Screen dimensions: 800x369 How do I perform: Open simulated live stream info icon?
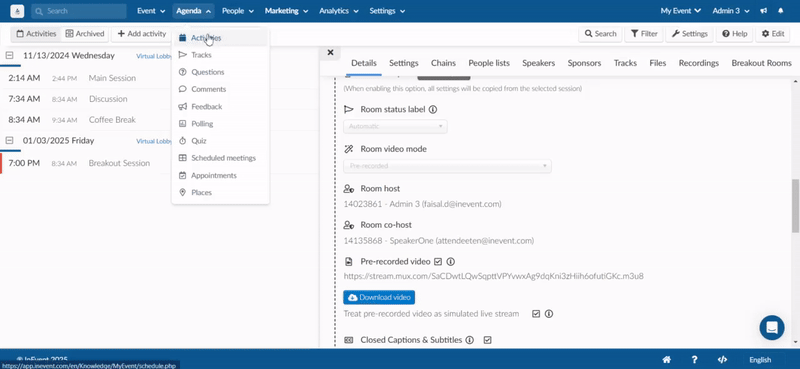(549, 314)
